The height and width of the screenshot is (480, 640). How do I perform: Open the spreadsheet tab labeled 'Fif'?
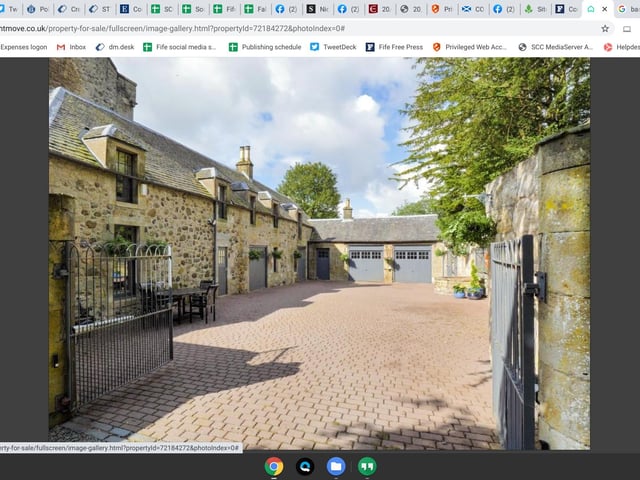[224, 9]
